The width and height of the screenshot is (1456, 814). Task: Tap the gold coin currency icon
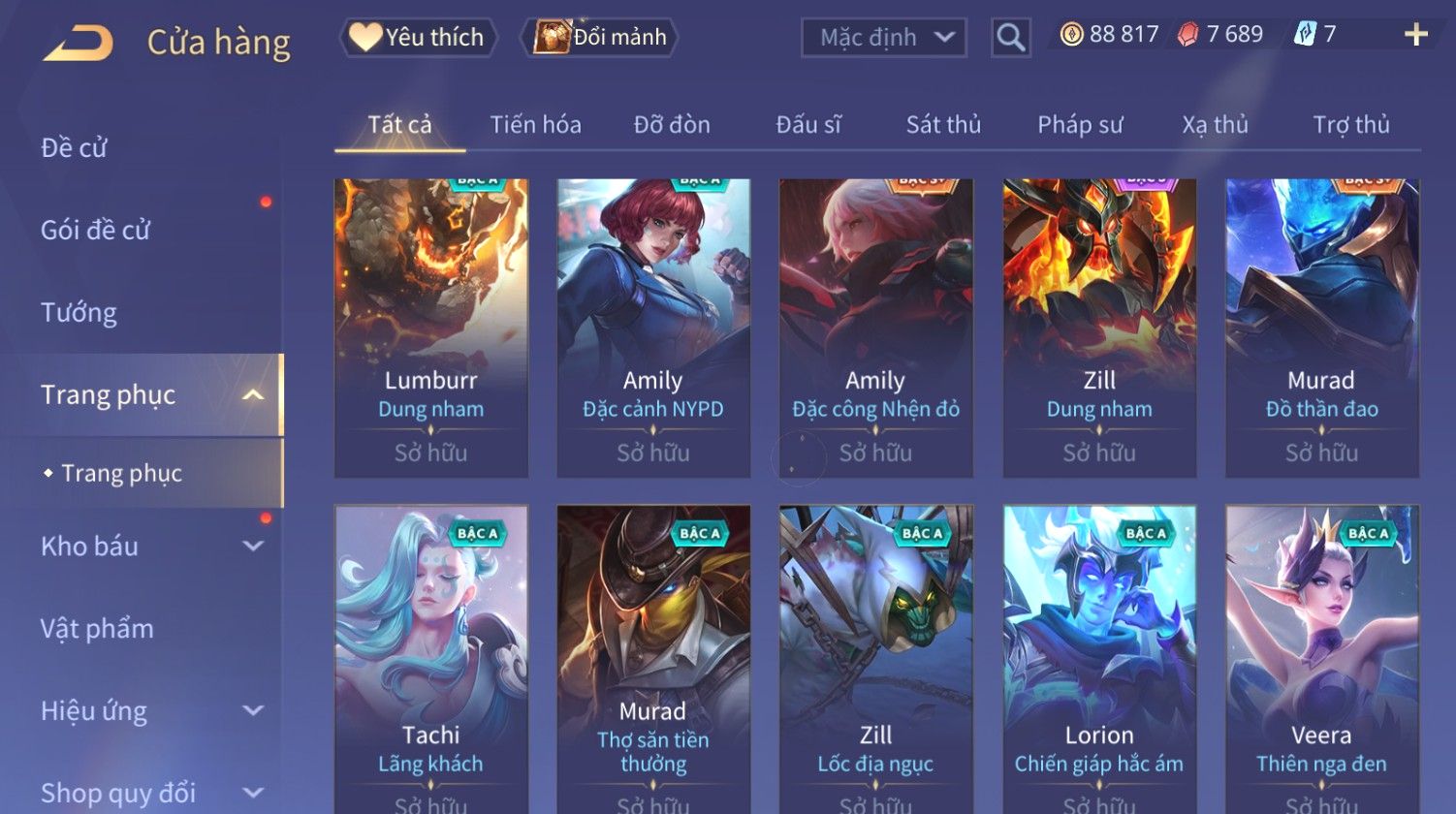(1071, 35)
